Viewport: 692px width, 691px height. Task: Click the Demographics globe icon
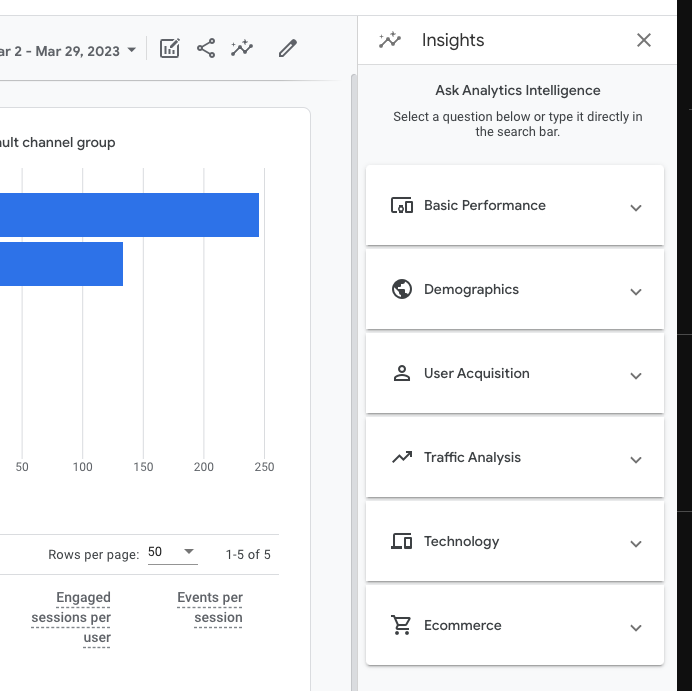(x=402, y=289)
